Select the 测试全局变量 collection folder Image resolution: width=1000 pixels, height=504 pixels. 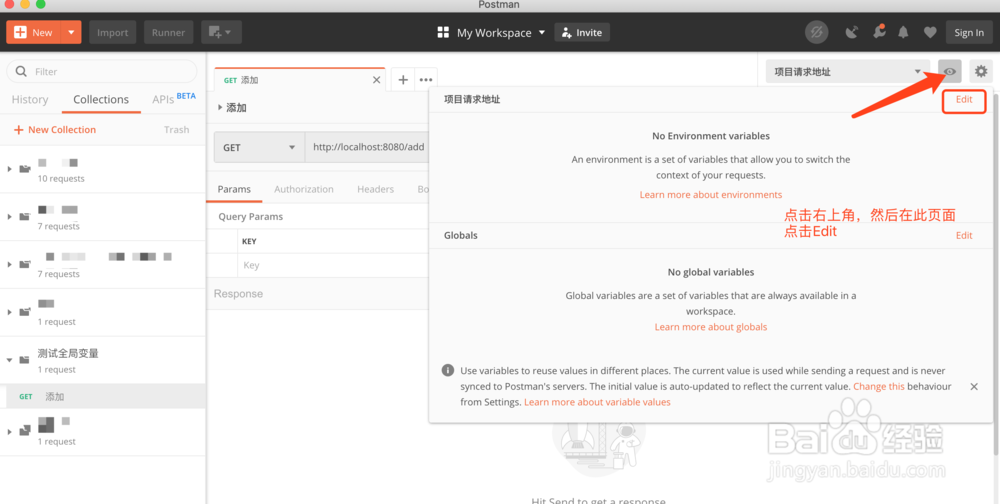coord(102,360)
